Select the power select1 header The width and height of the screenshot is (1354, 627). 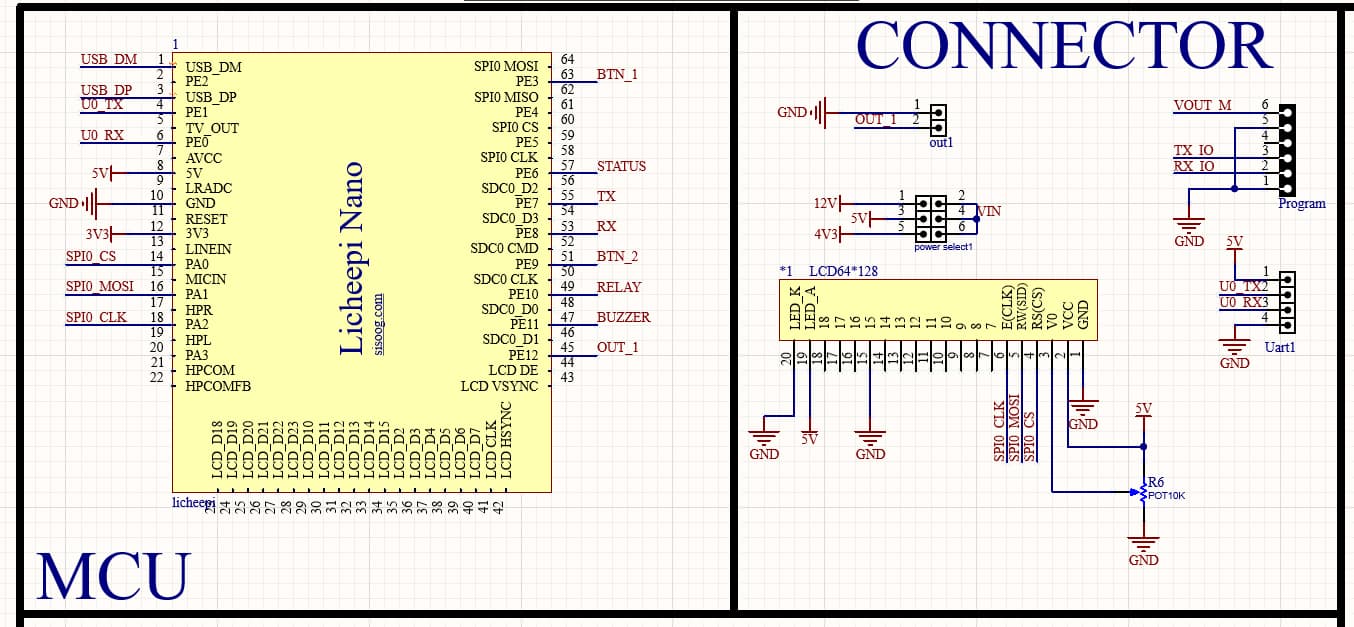pyautogui.click(x=931, y=217)
